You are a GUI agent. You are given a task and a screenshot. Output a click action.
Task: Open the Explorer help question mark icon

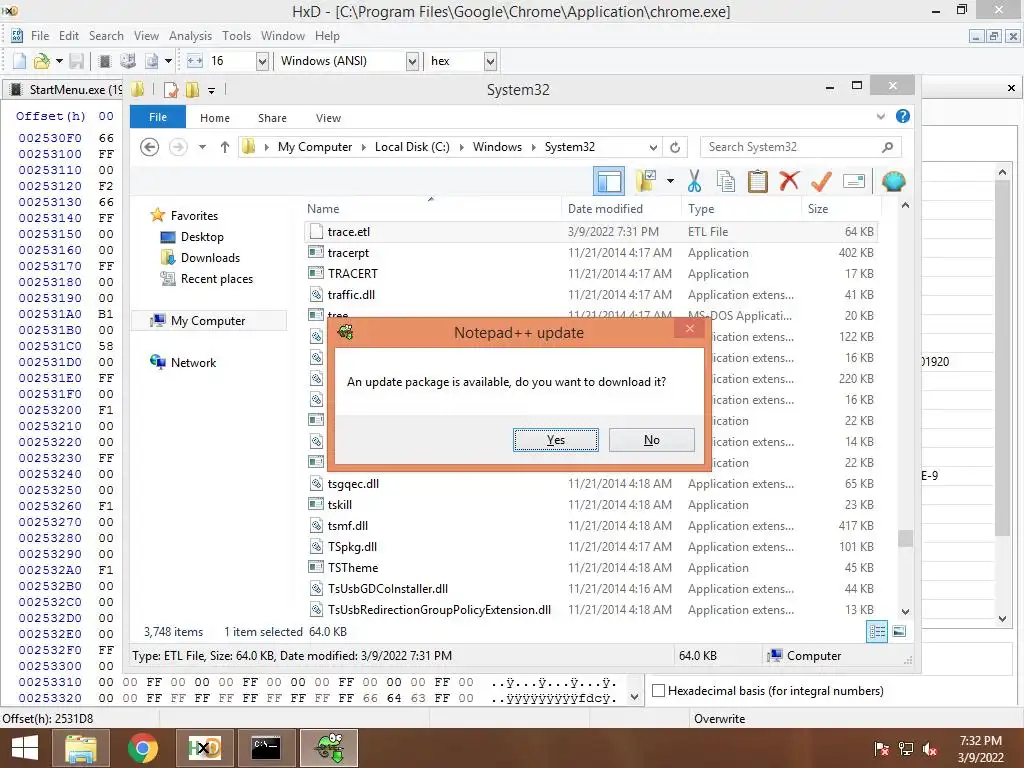coord(903,116)
